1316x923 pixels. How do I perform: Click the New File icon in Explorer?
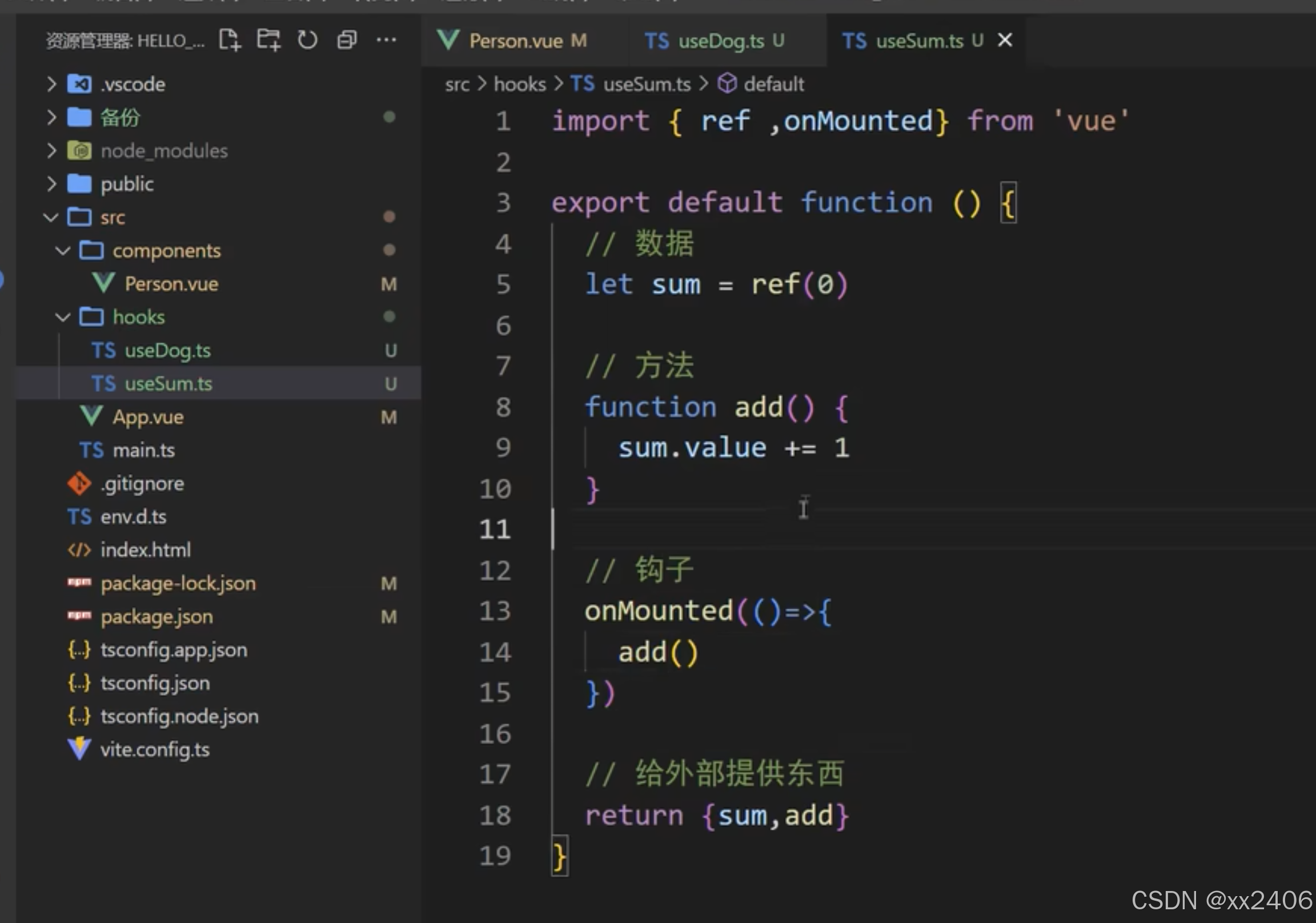pyautogui.click(x=230, y=39)
